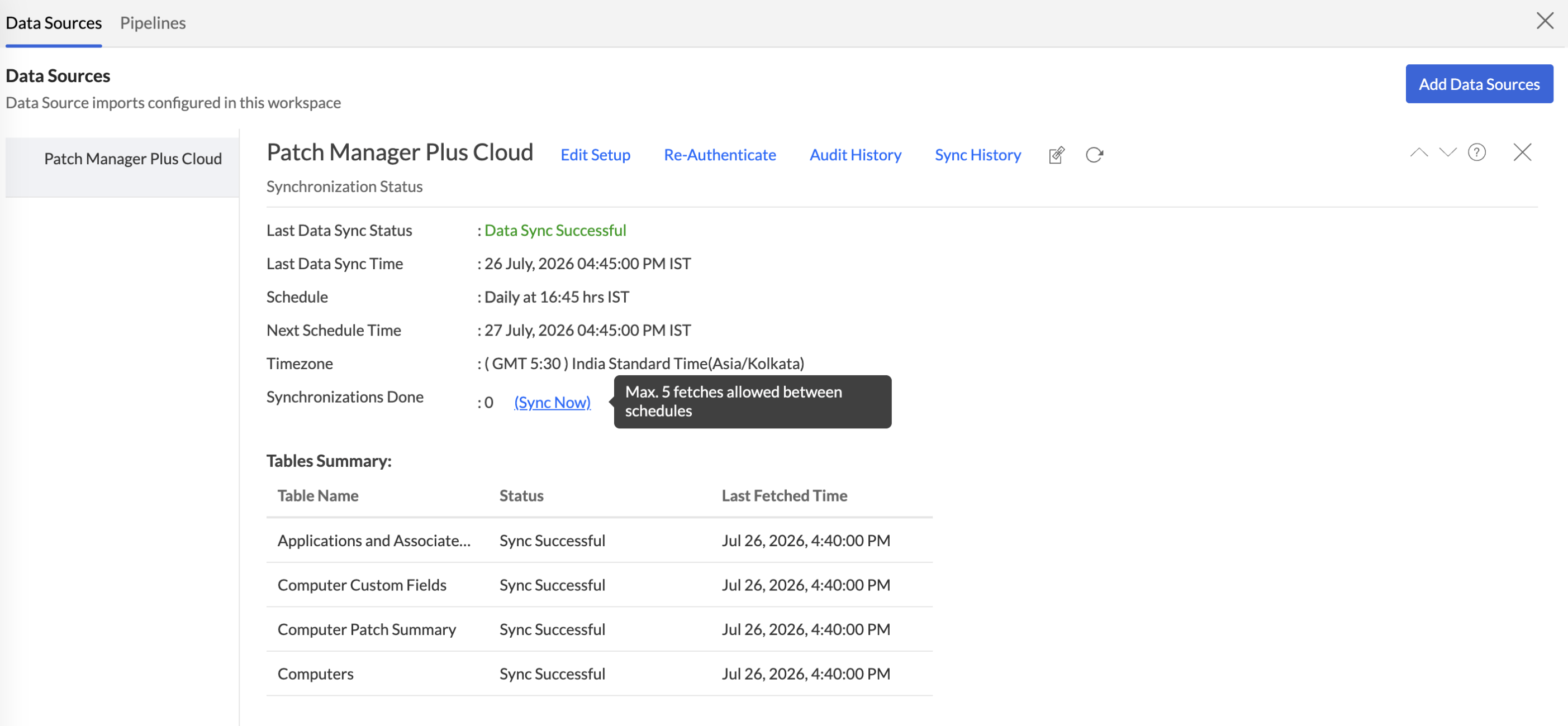Open the Edit Setup link
1568x726 pixels.
click(595, 155)
